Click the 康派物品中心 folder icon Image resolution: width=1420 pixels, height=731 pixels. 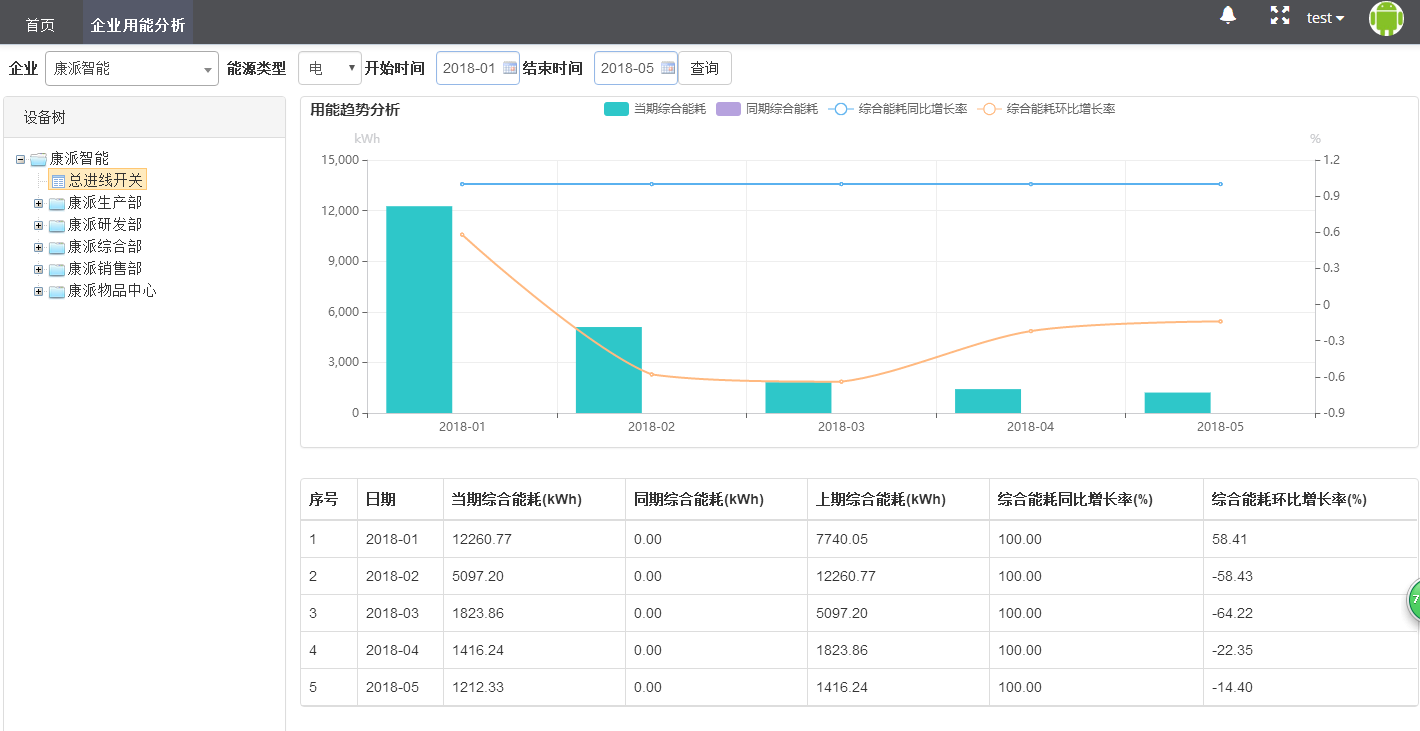(57, 291)
